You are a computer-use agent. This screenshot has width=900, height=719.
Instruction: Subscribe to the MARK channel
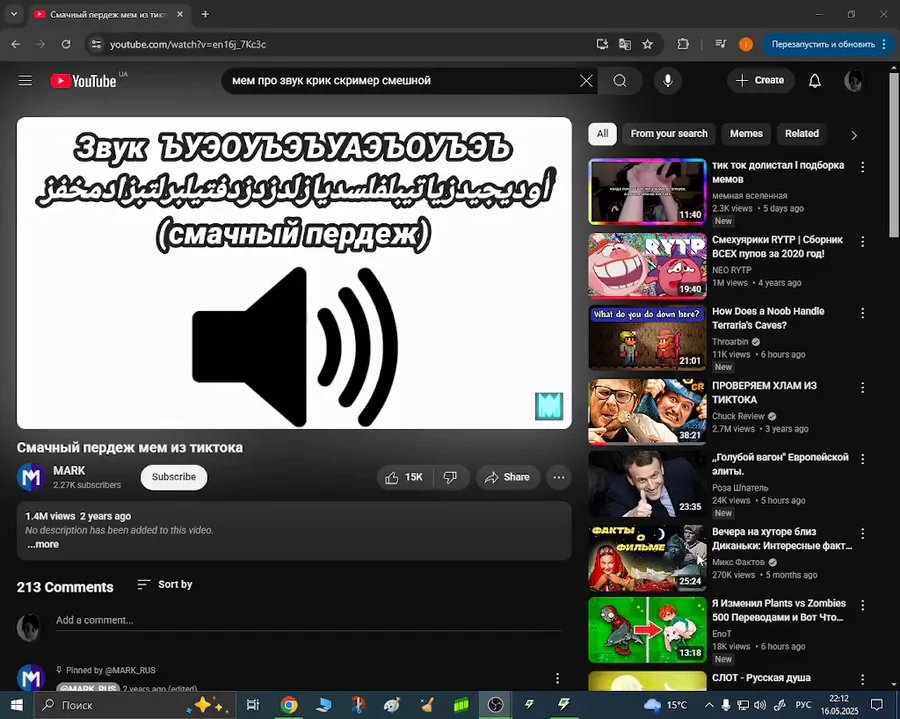point(174,477)
